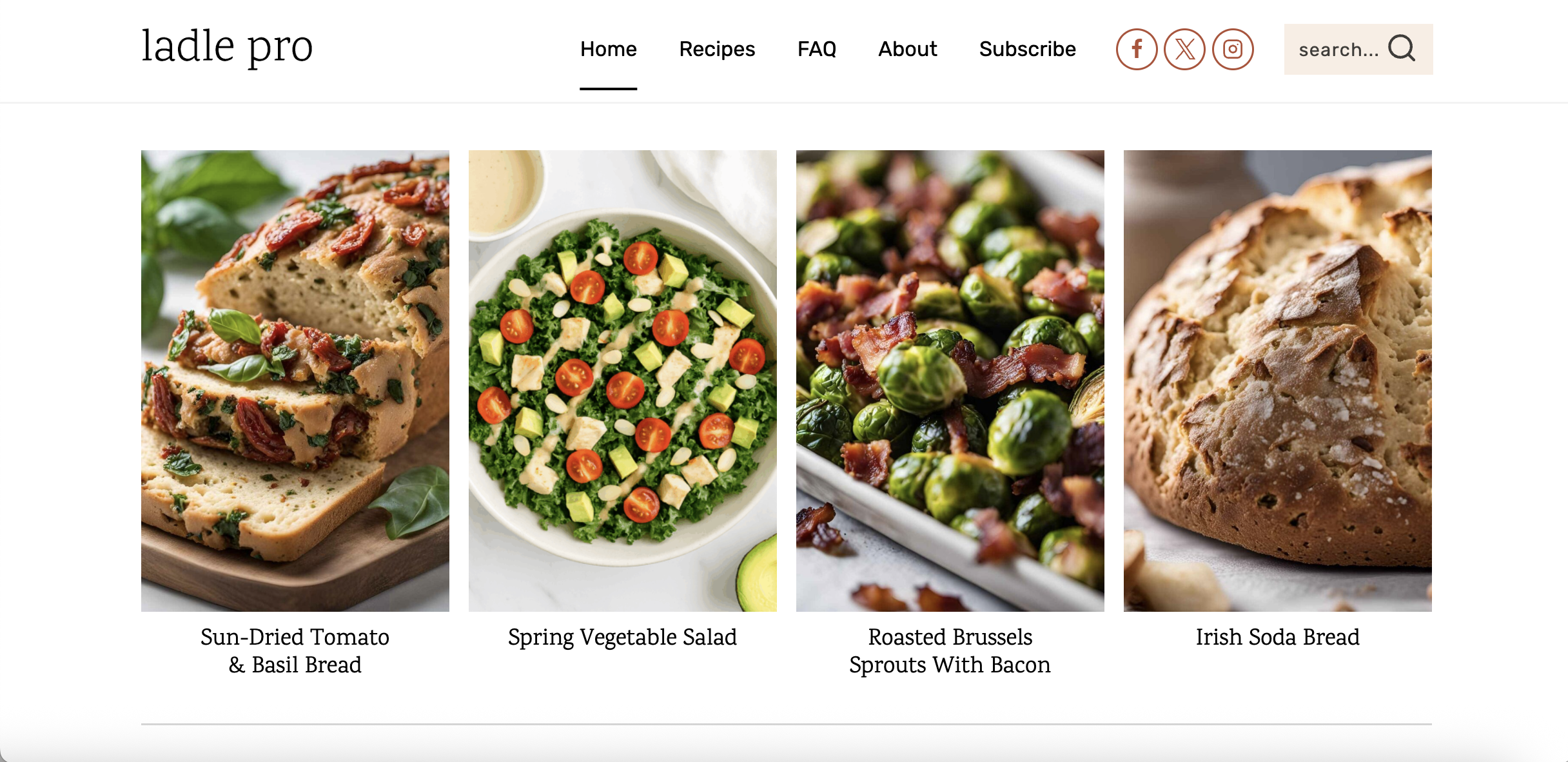Viewport: 1568px width, 762px height.
Task: Open the Recipes menu item
Action: point(717,49)
